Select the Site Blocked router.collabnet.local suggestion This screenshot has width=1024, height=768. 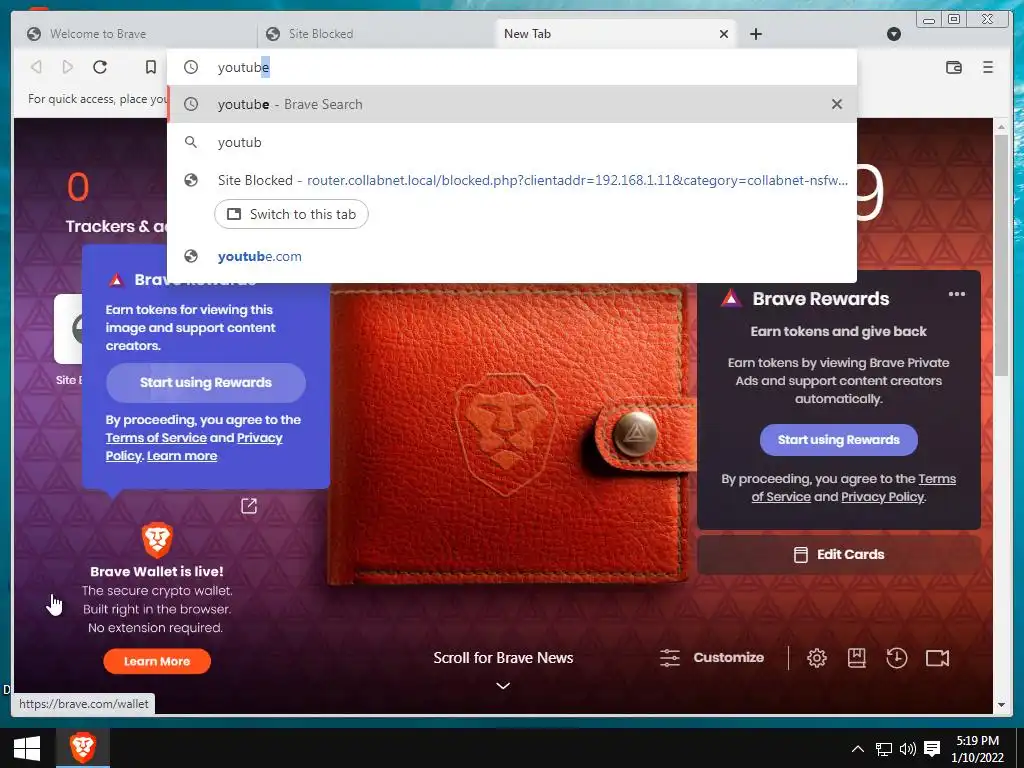[511, 180]
